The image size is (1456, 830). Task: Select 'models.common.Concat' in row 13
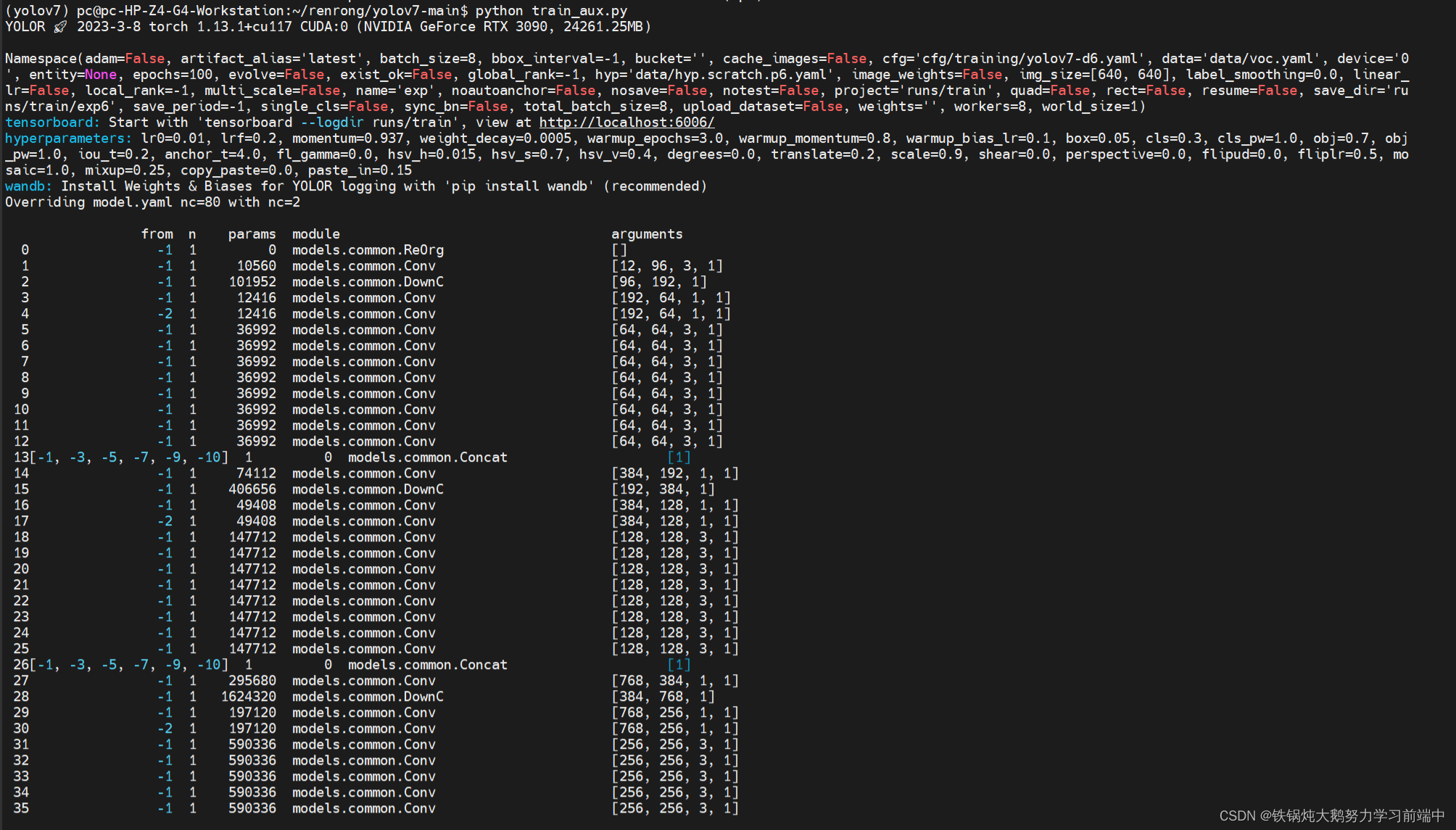coord(428,457)
